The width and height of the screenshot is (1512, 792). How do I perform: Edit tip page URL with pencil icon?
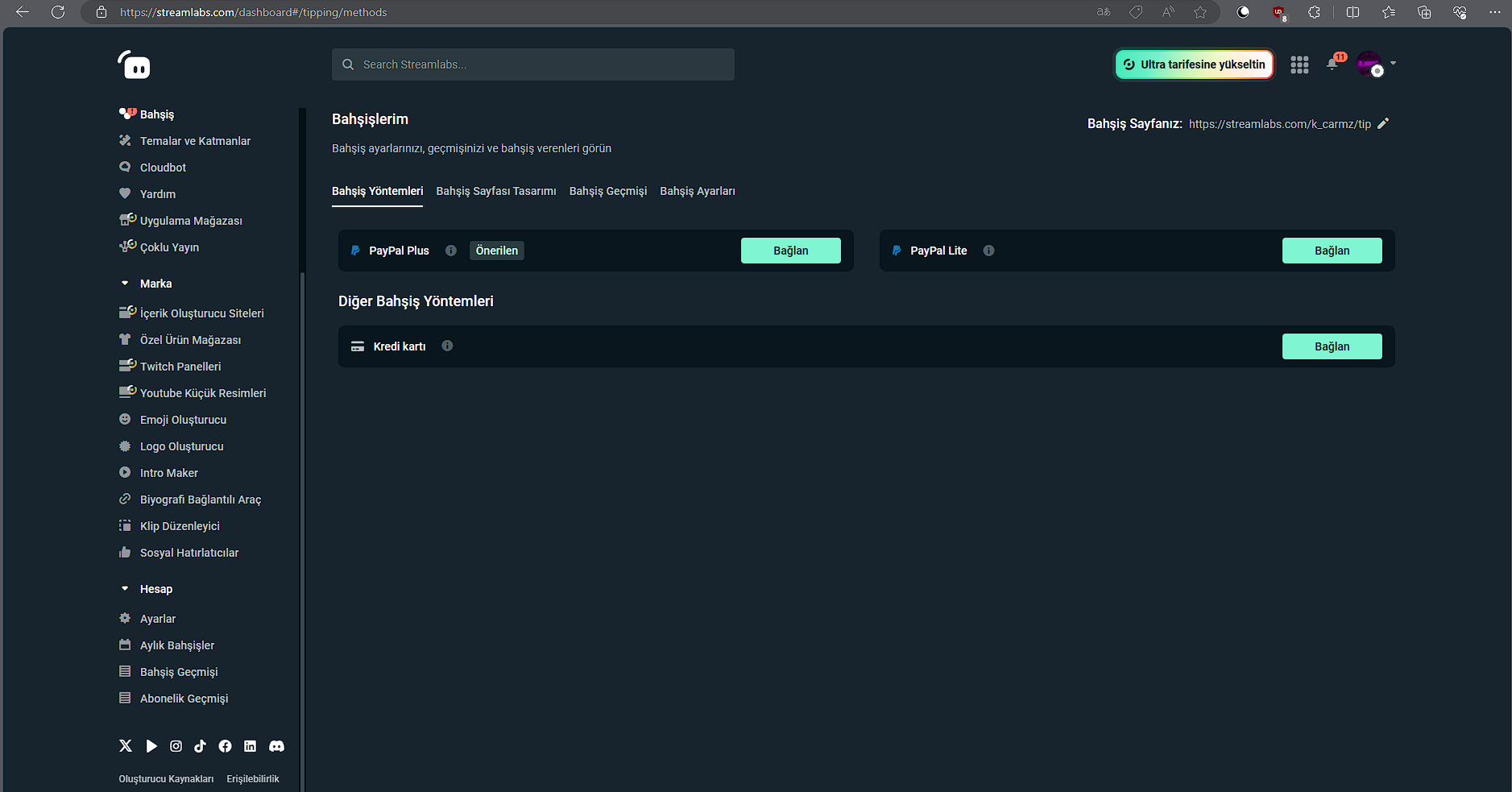[1383, 123]
